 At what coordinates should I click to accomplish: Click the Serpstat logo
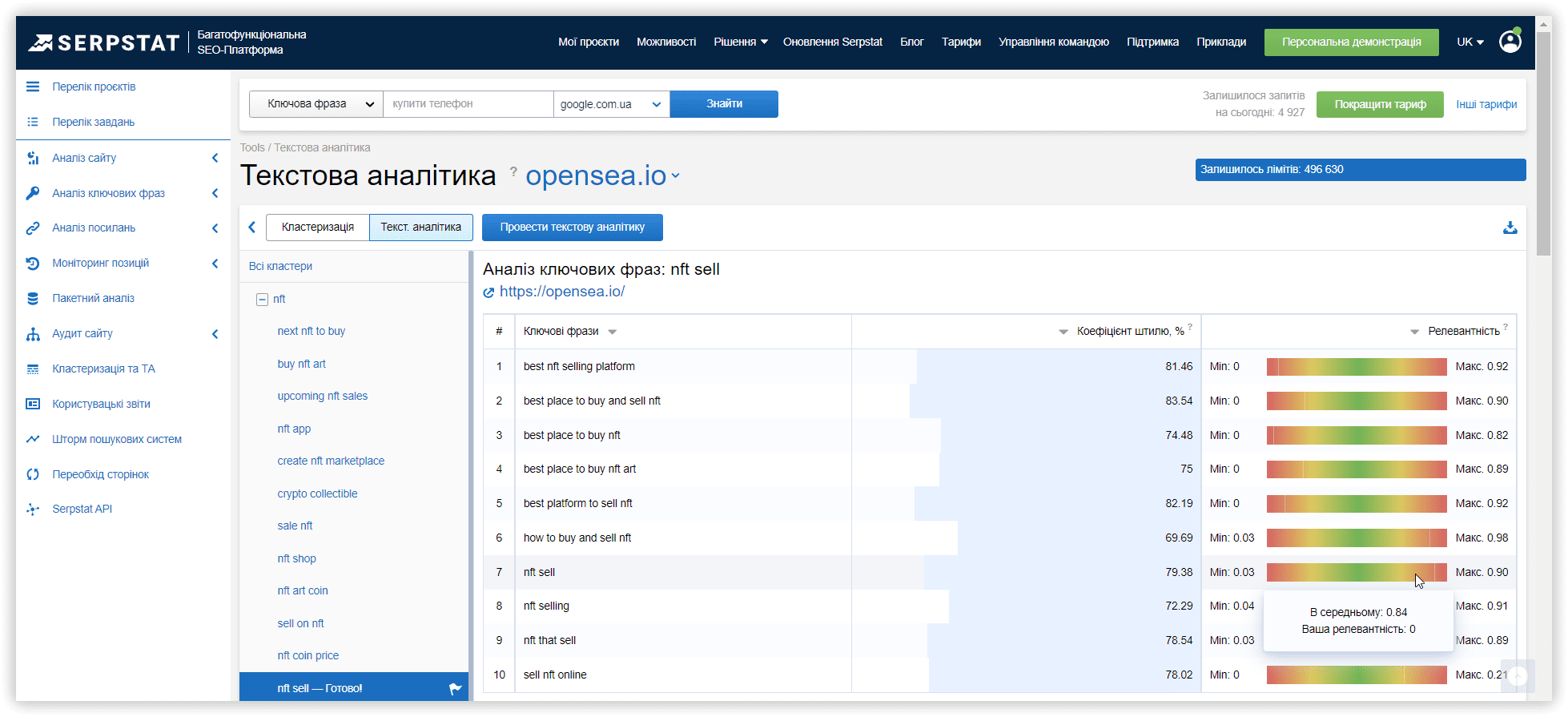(104, 42)
